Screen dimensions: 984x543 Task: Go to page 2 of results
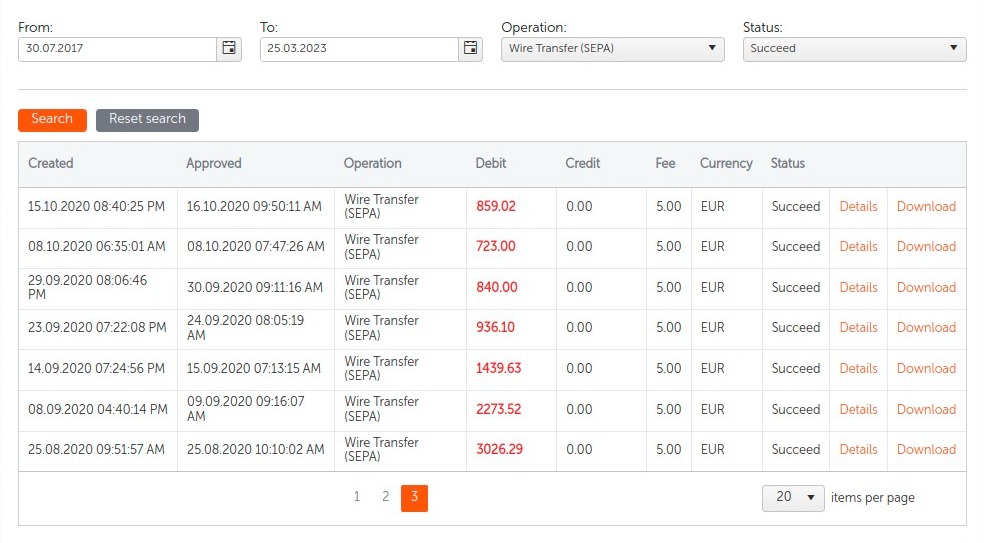(x=385, y=497)
